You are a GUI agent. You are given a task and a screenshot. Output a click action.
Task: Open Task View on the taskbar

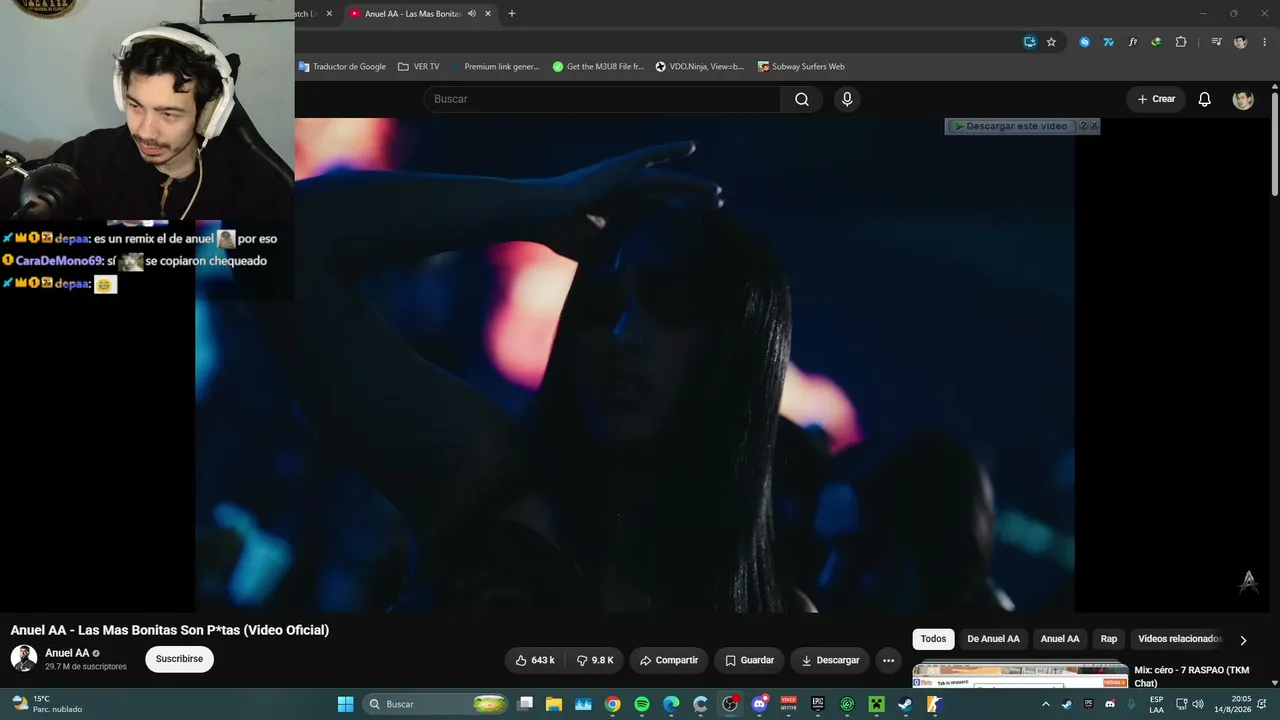tap(525, 704)
